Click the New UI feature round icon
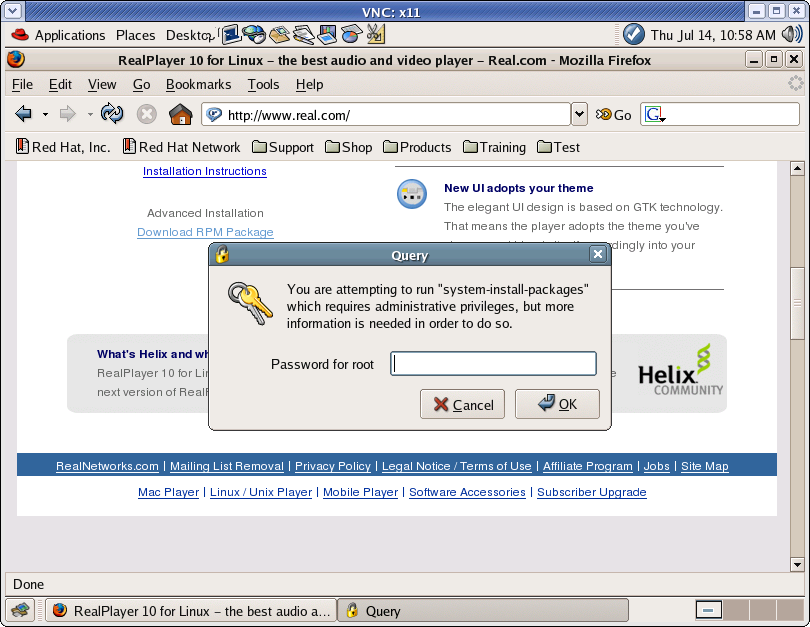This screenshot has width=810, height=627. coord(412,194)
